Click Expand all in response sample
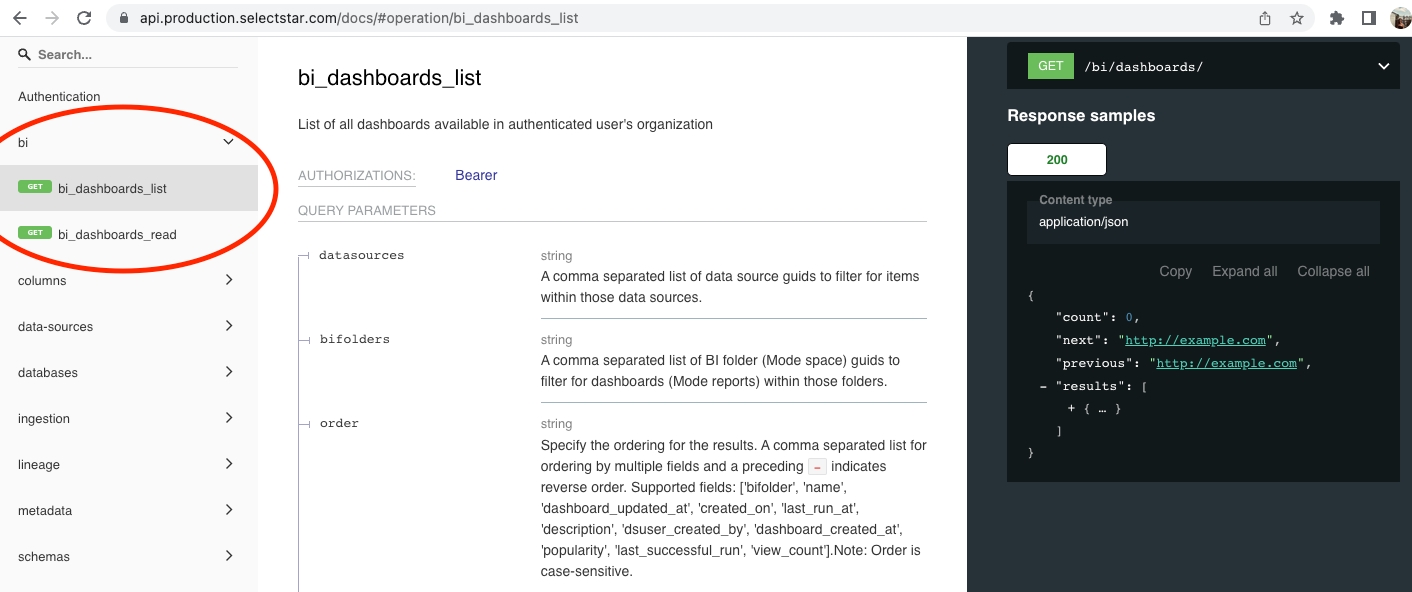Image resolution: width=1412 pixels, height=592 pixels. click(1244, 271)
